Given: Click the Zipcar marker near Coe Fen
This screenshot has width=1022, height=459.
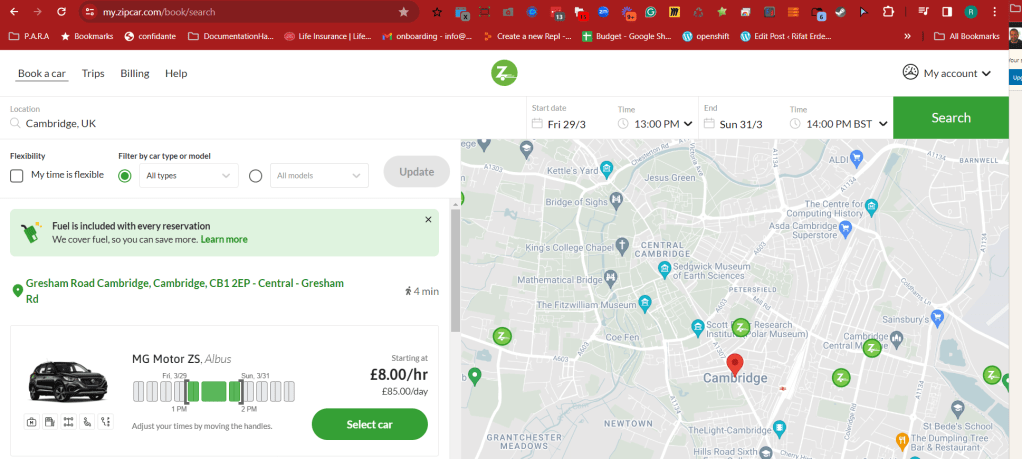Looking at the screenshot, I should (x=502, y=336).
